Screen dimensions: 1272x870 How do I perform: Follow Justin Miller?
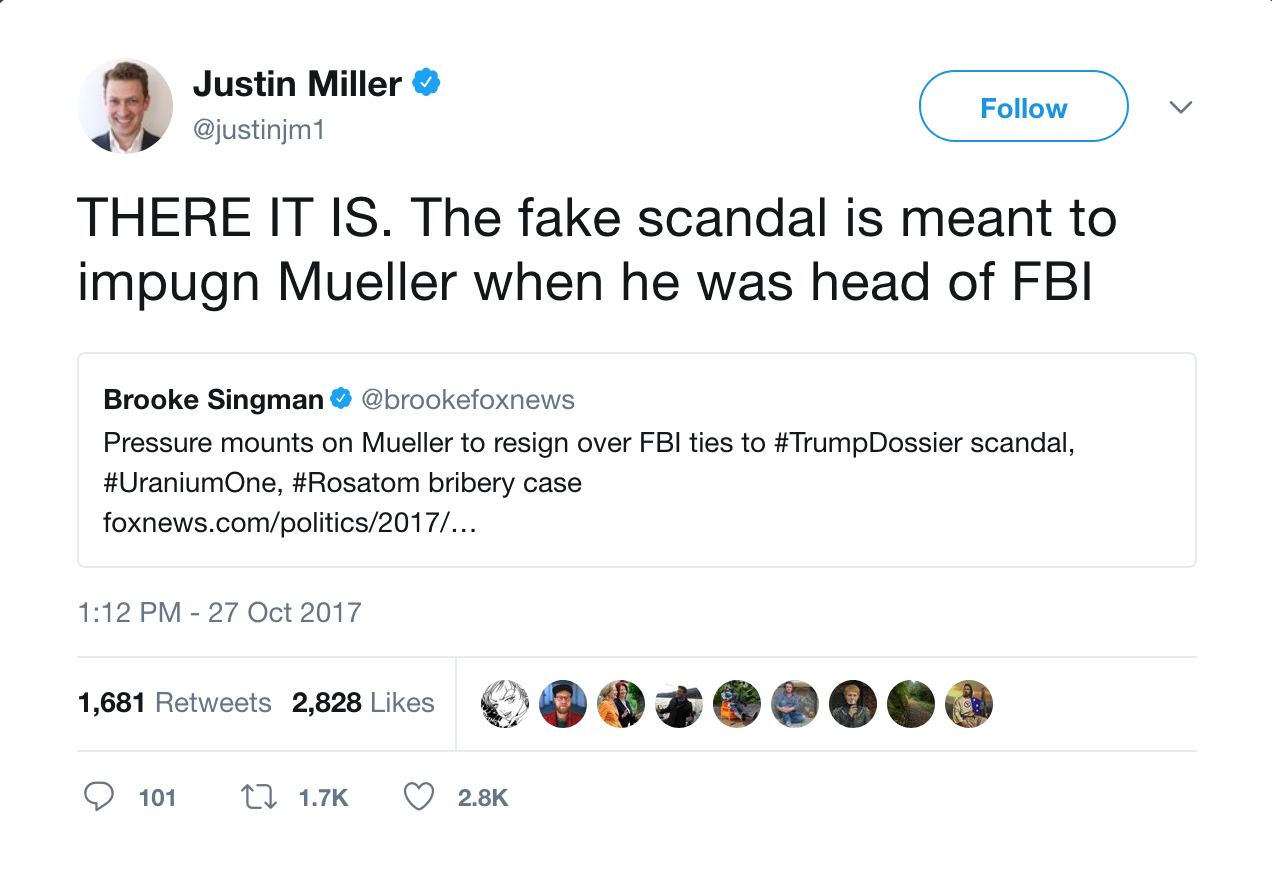pyautogui.click(x=1023, y=107)
